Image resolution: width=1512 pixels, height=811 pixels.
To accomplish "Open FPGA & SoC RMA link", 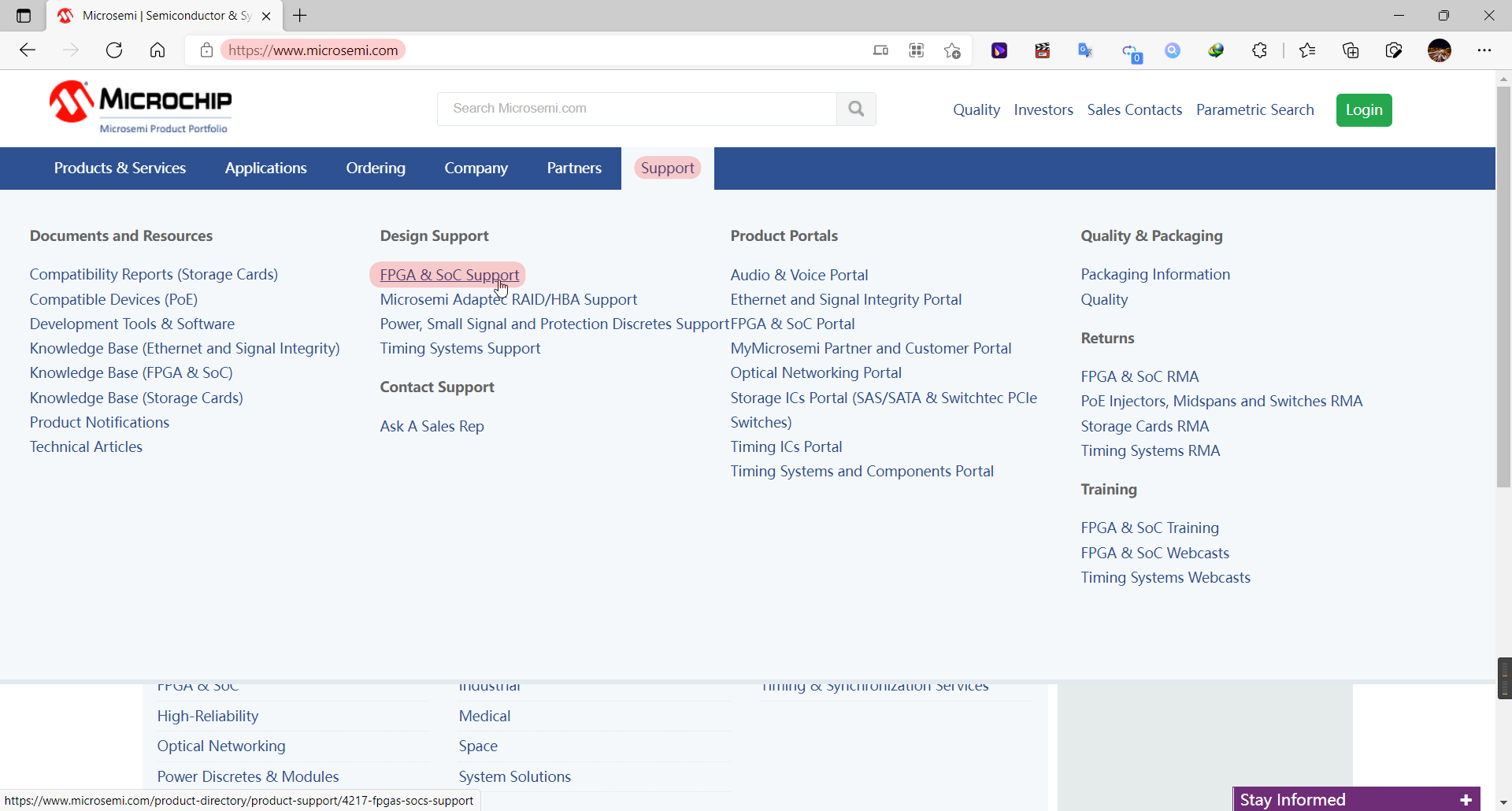I will [x=1140, y=376].
